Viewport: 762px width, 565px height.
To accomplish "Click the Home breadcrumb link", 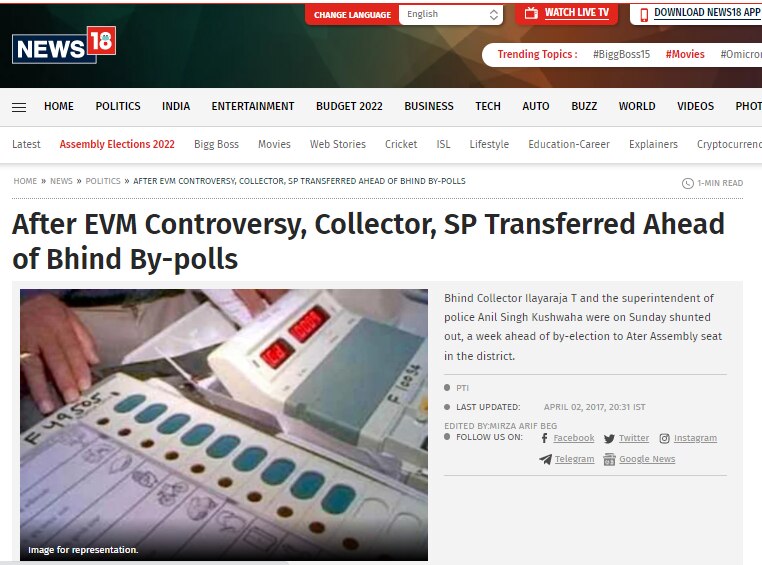I will pyautogui.click(x=25, y=181).
